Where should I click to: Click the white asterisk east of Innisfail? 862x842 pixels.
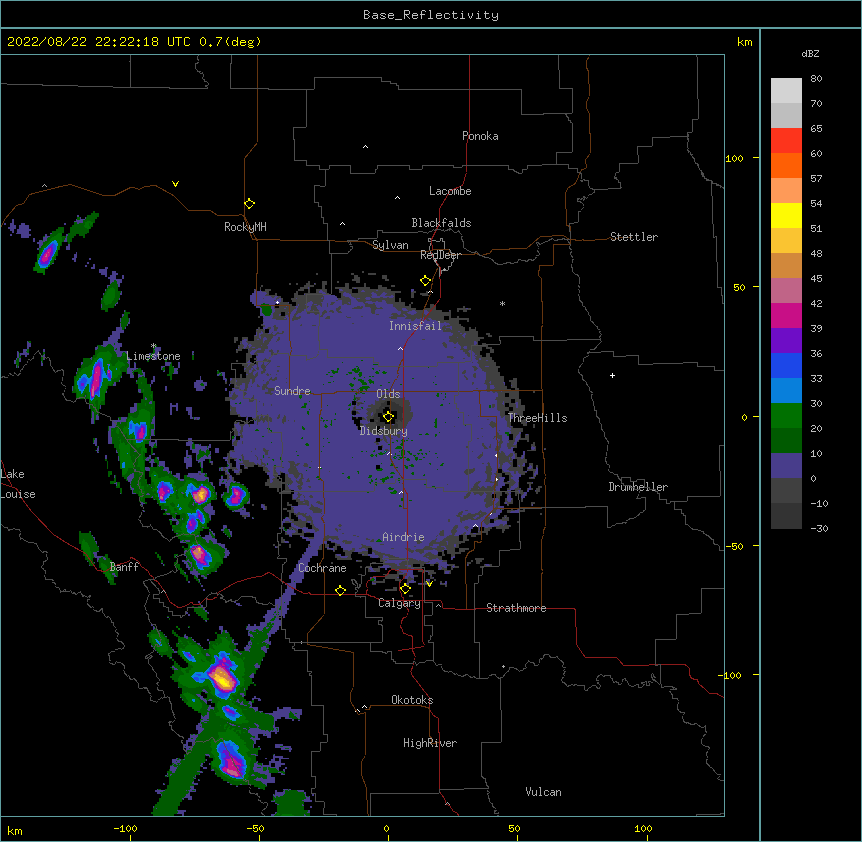(x=502, y=304)
